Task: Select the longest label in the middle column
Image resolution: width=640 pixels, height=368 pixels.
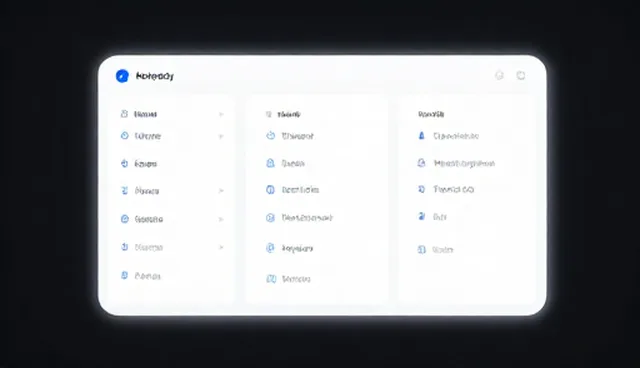Action: point(307,218)
